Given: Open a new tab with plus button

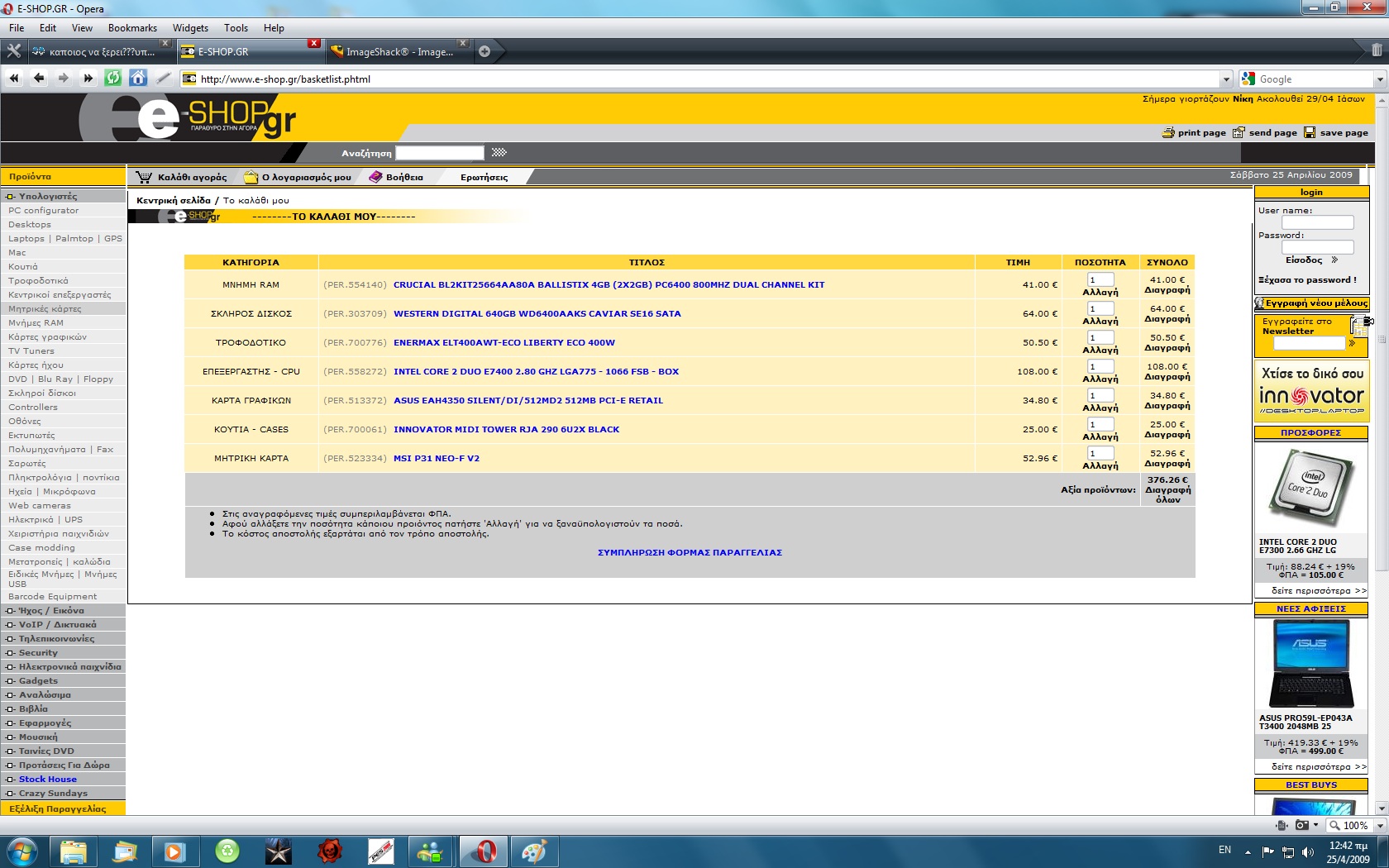Looking at the screenshot, I should (484, 51).
